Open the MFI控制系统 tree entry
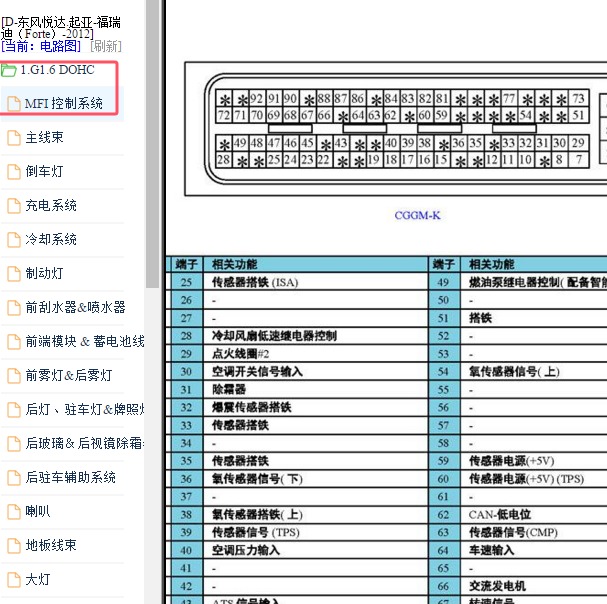 coord(64,104)
